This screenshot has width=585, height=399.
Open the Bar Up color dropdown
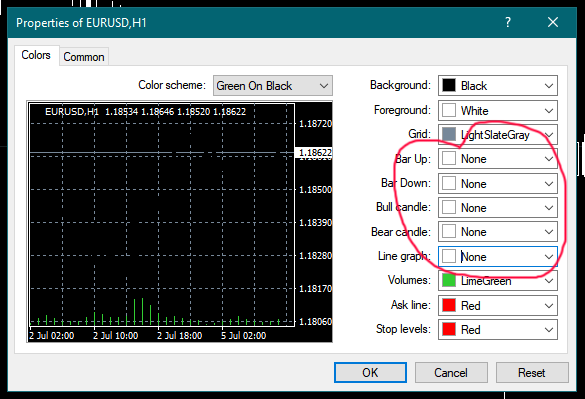[498, 159]
